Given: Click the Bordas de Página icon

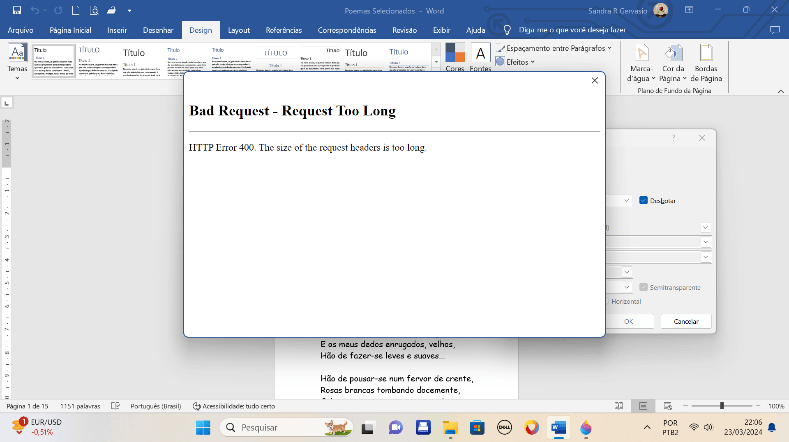Looking at the screenshot, I should click(x=706, y=63).
